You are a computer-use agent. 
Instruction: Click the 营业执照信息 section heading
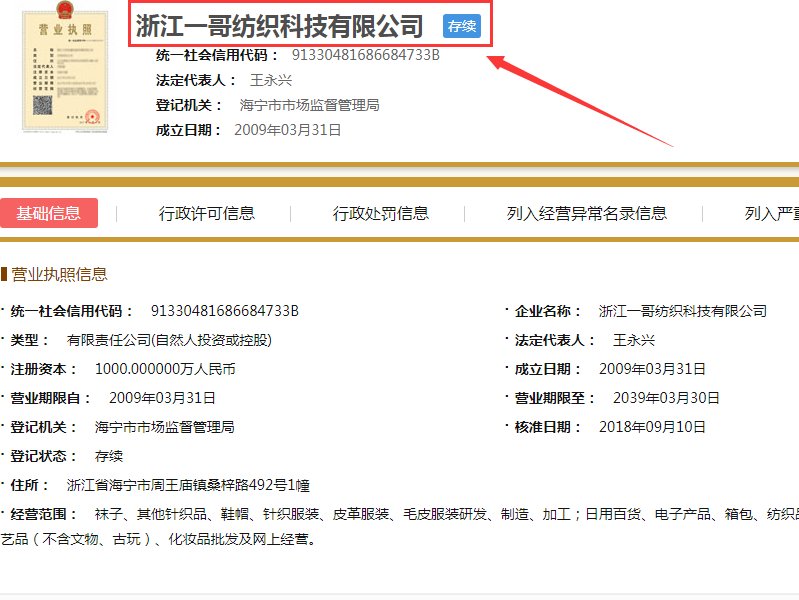click(59, 274)
